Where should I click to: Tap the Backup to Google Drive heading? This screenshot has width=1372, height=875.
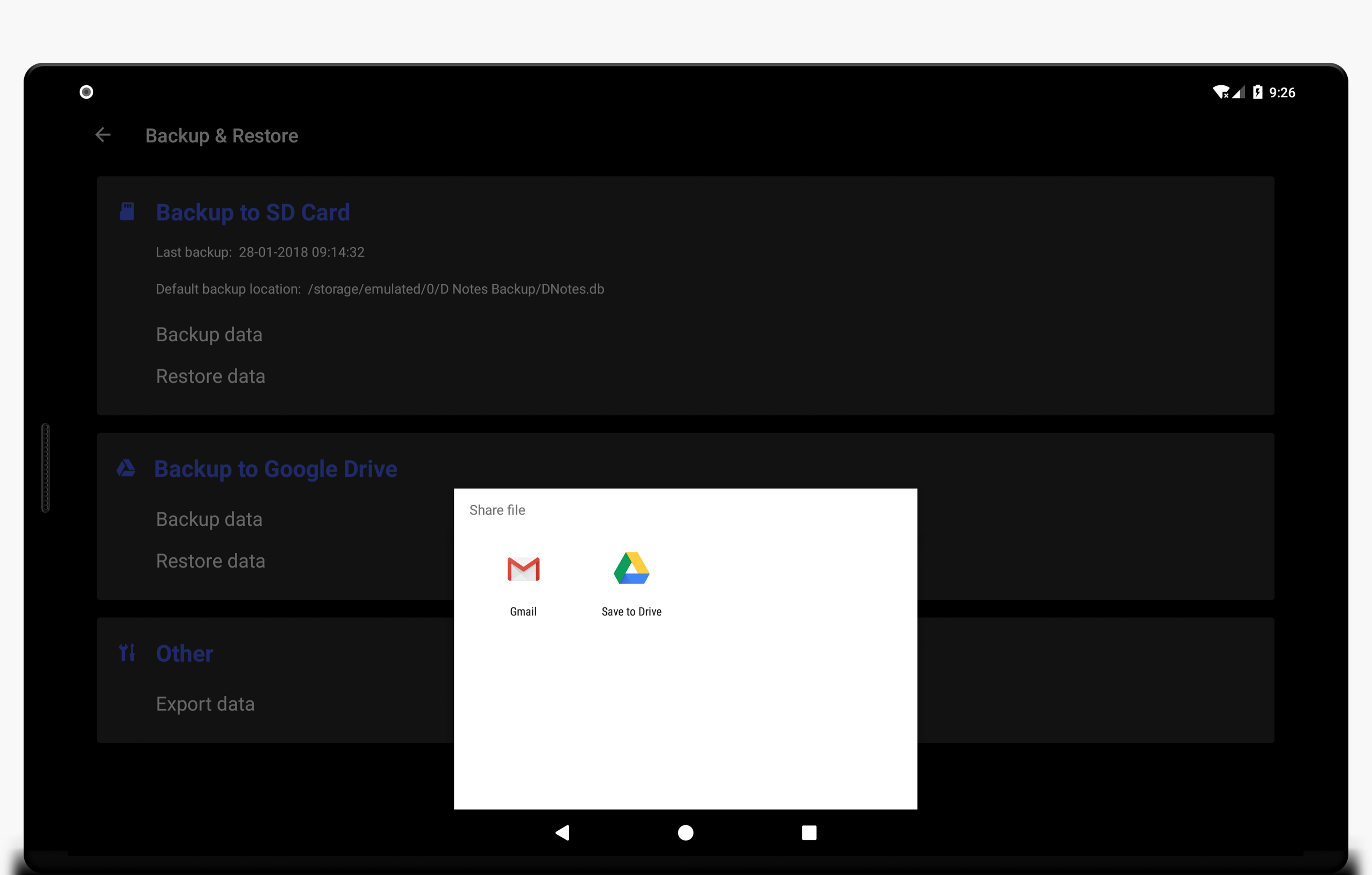pyautogui.click(x=276, y=469)
